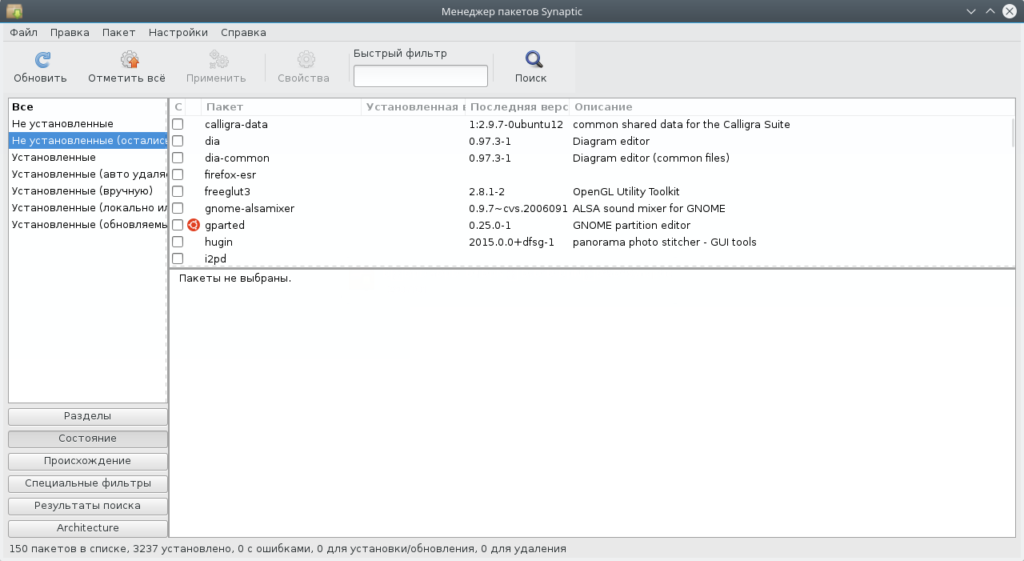
Task: Toggle checkbox for calligra-data package
Action: click(x=178, y=124)
